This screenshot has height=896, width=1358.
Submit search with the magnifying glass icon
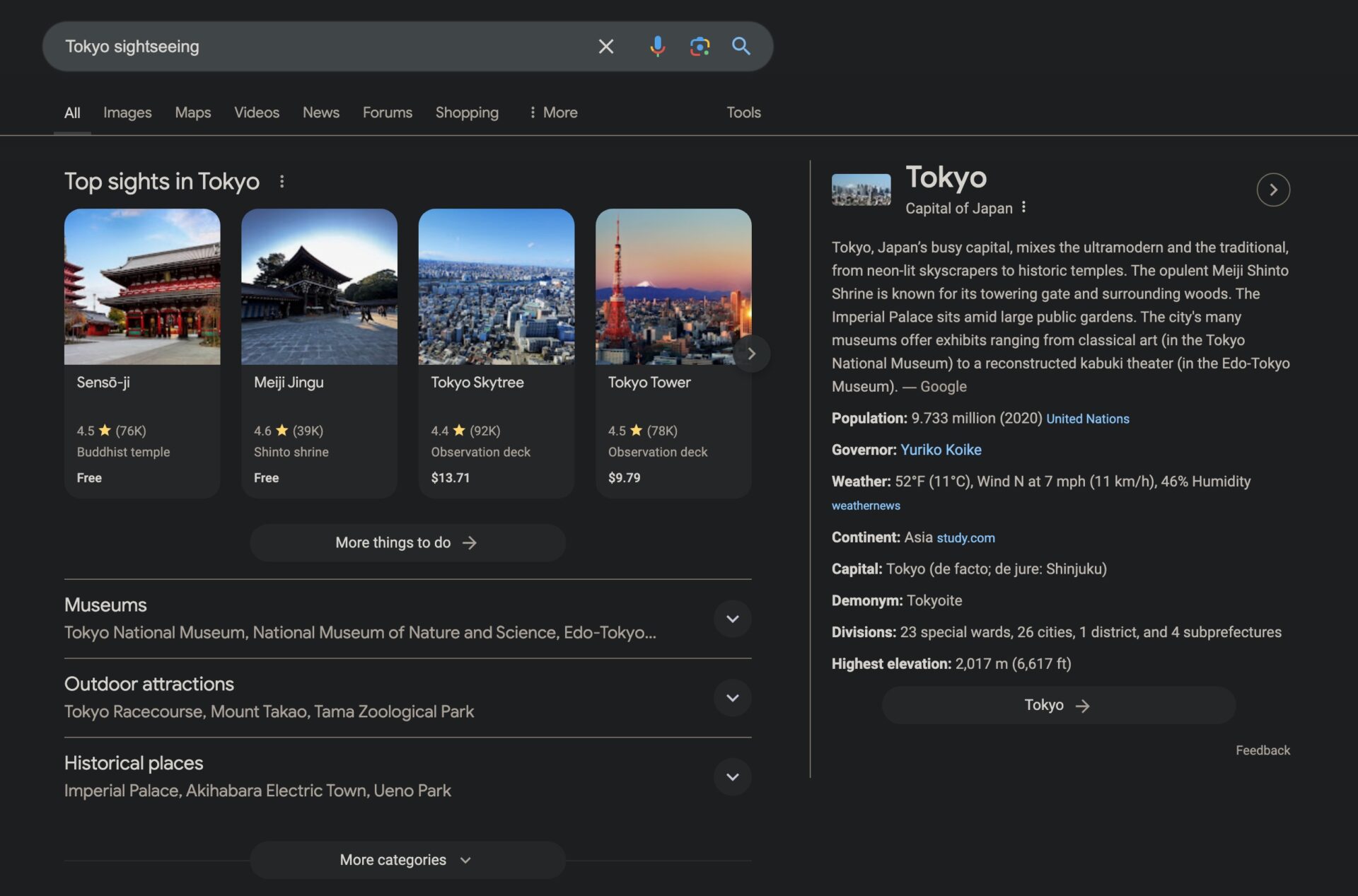pos(741,47)
